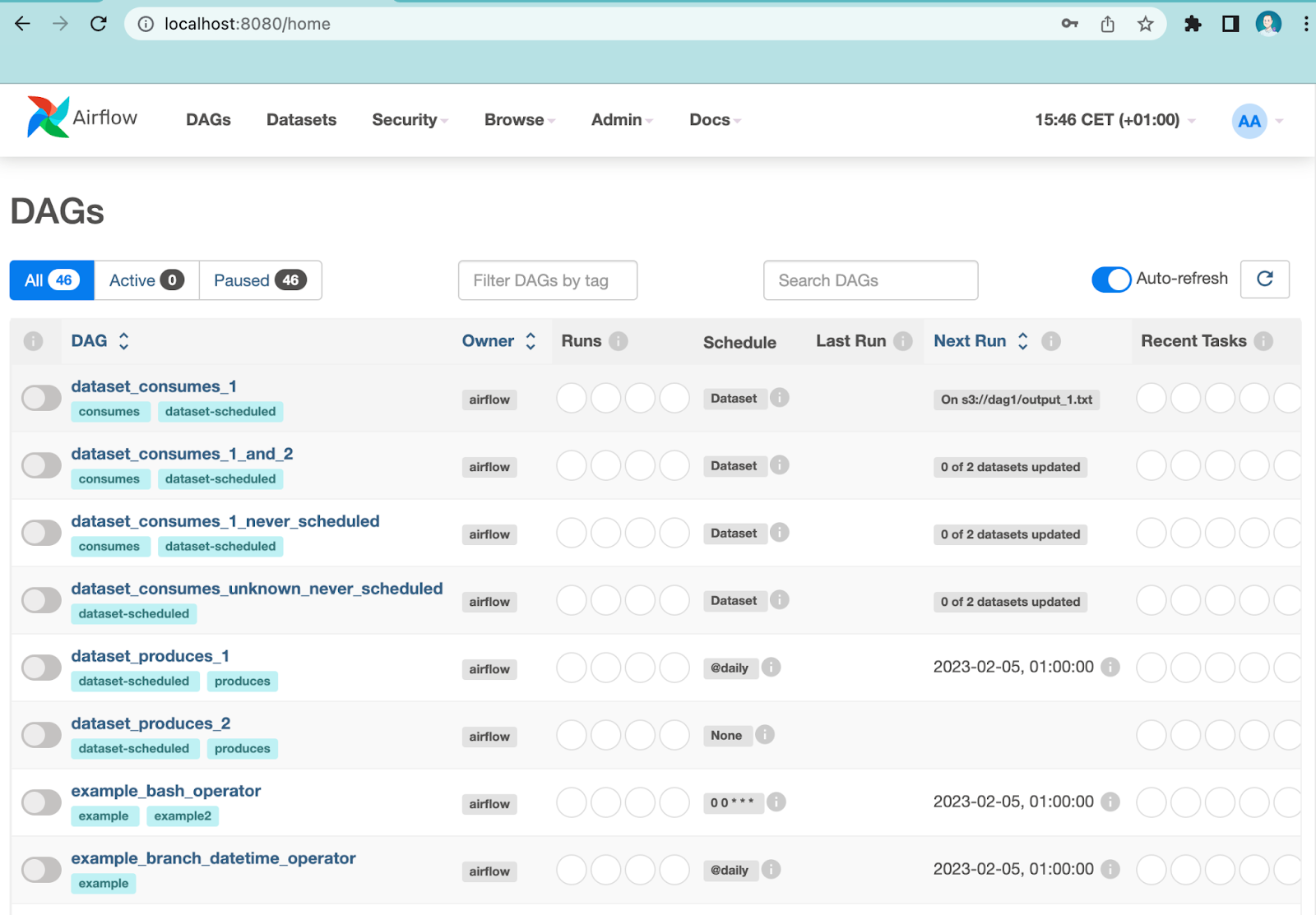Open the browser extensions puzzle icon
This screenshot has height=915, width=1316.
1192,24
